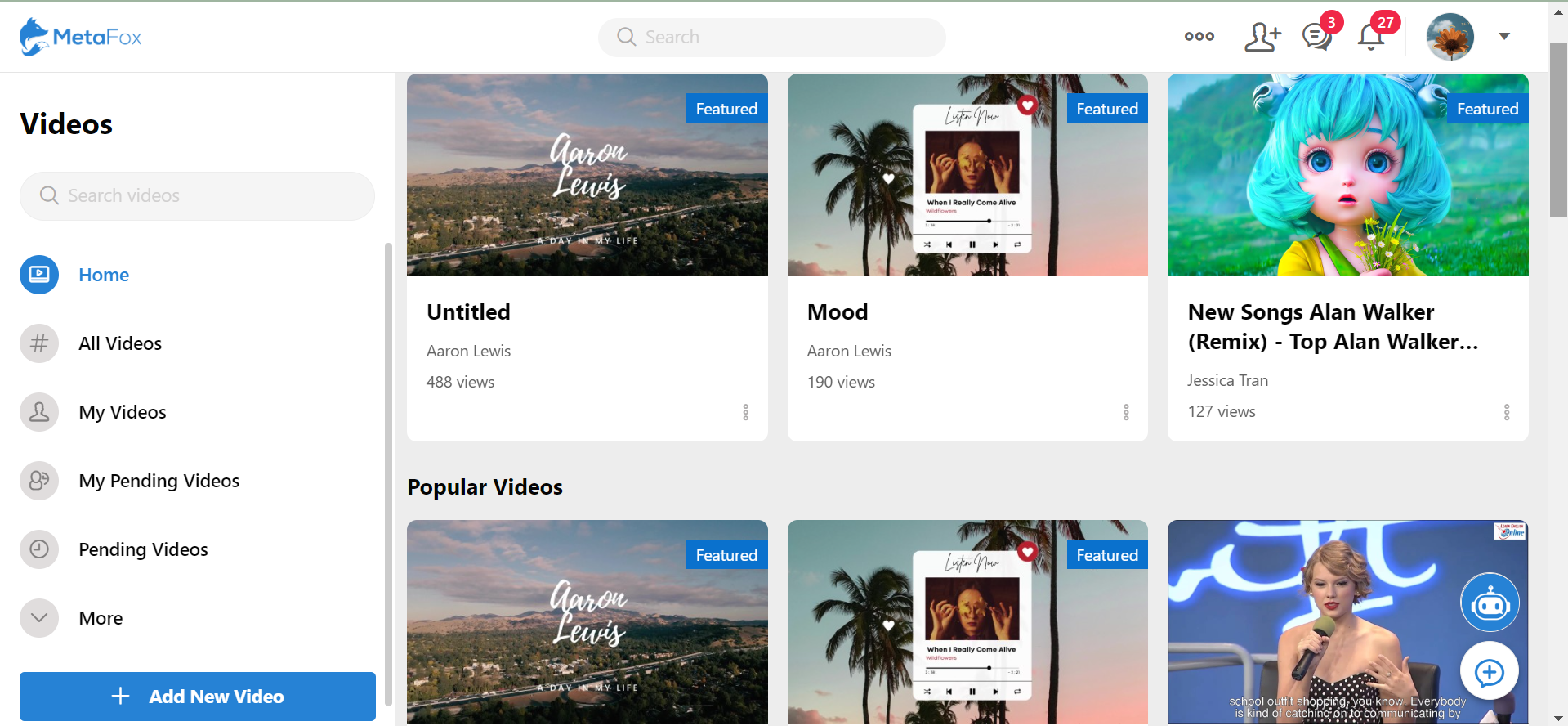Click the All Videos hash icon

coord(39,343)
